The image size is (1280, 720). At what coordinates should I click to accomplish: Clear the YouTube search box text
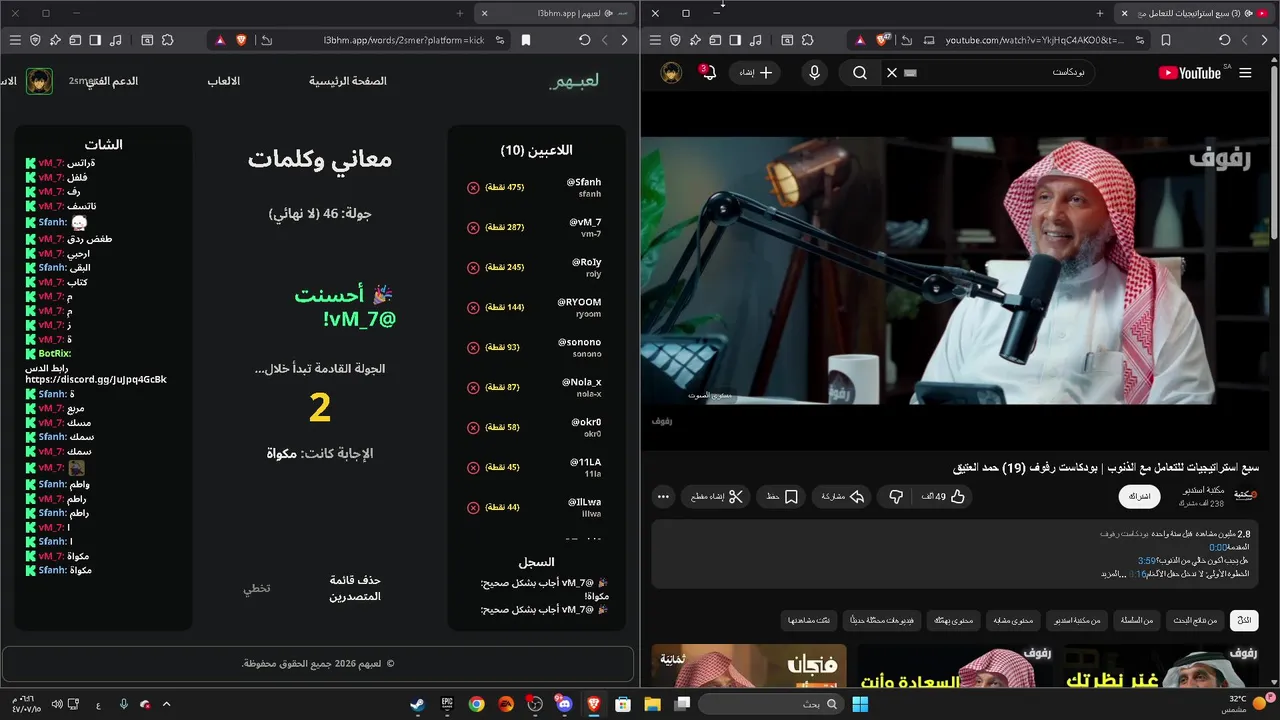(892, 73)
